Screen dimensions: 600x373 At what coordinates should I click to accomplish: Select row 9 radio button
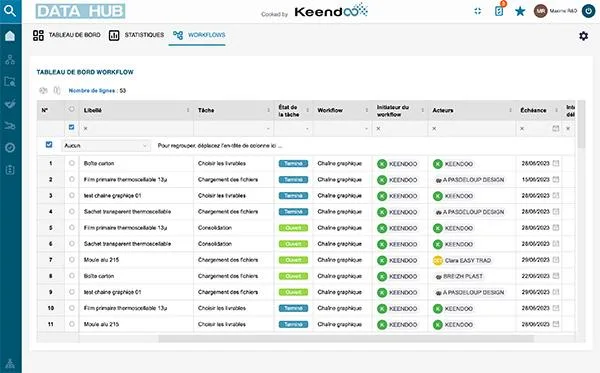pos(72,292)
